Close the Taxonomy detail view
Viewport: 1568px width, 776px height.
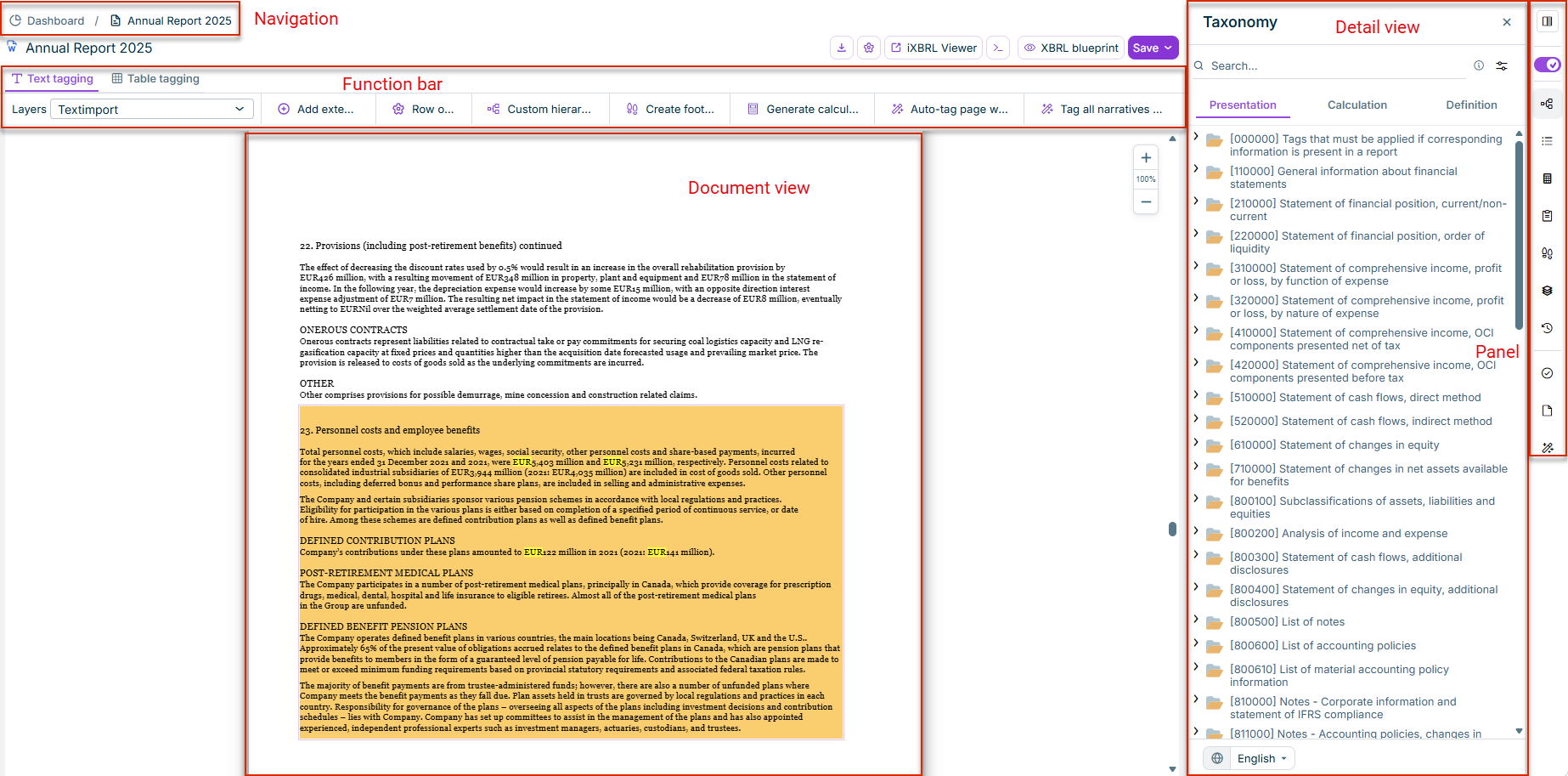pos(1507,22)
